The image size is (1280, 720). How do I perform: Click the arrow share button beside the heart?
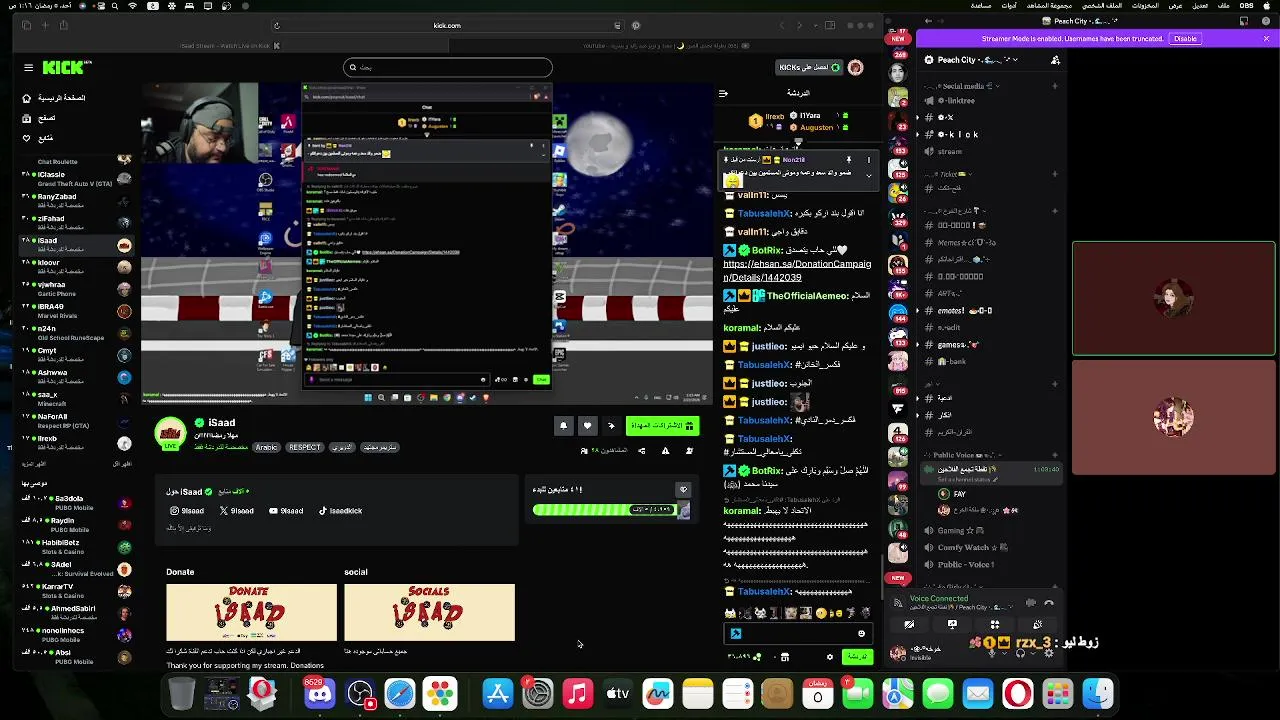click(611, 426)
